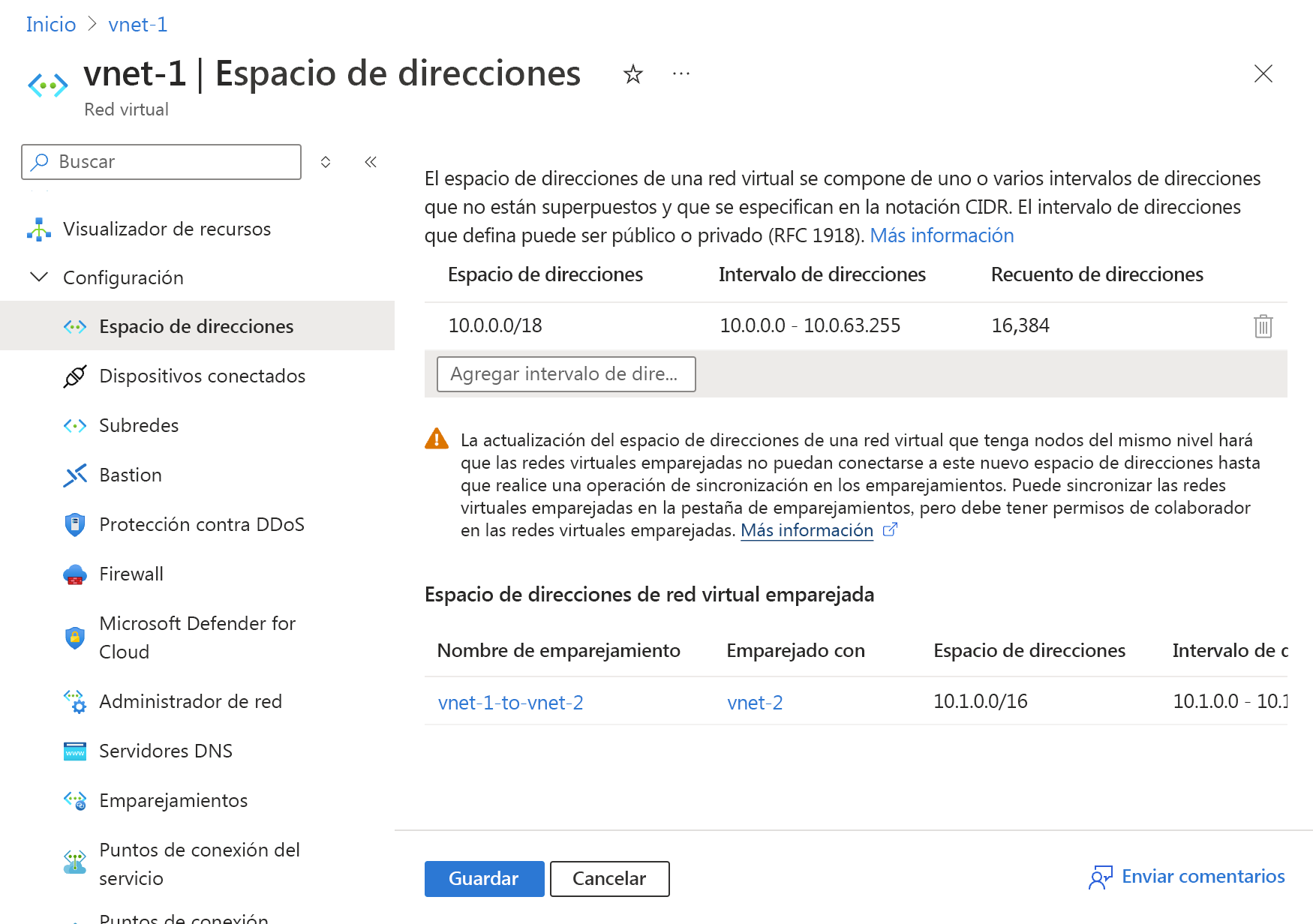Delete the 10.0.0.0/18 address space
Screen dimensions: 1313x924
point(1263,325)
